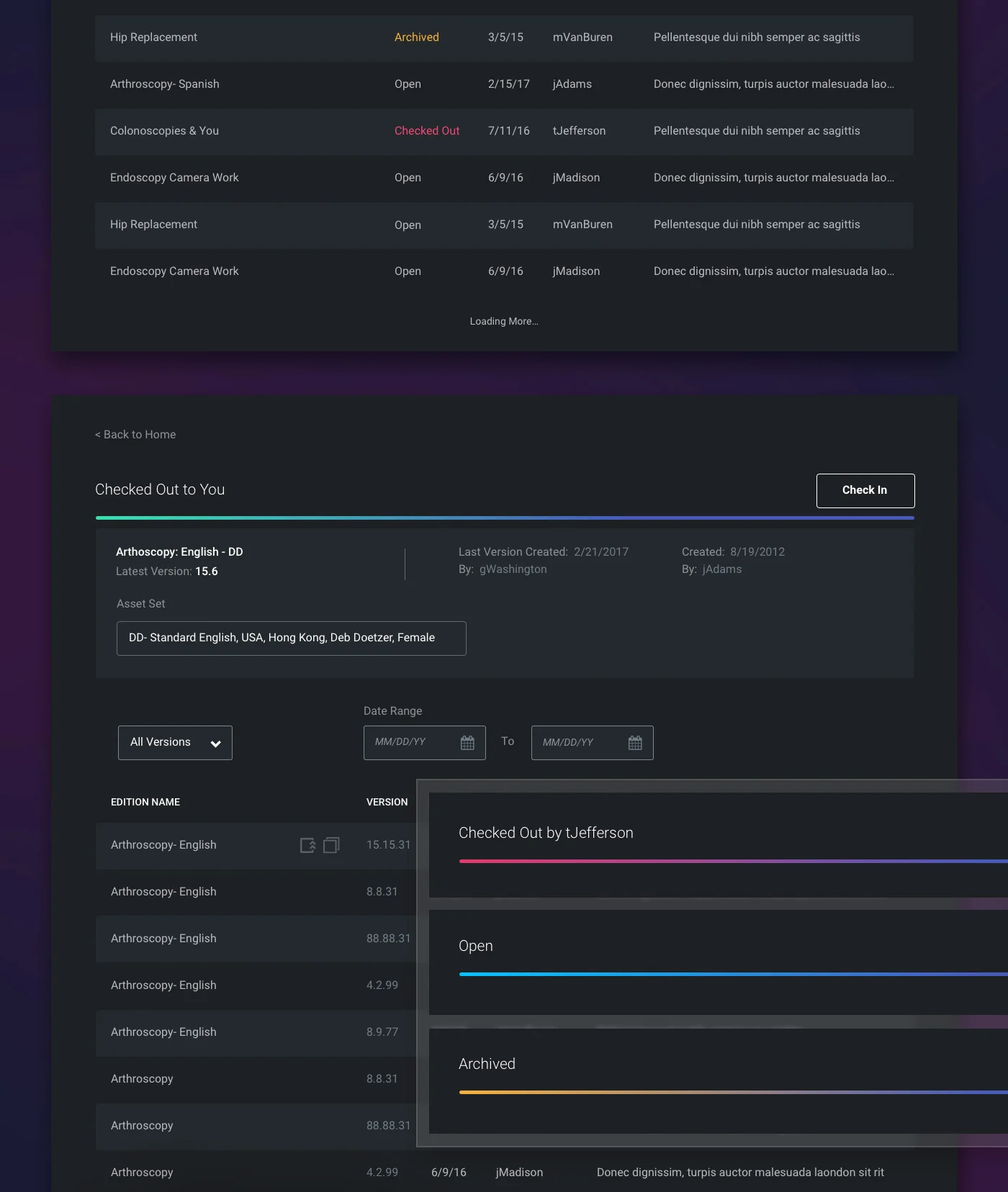Image resolution: width=1008 pixels, height=1192 pixels.
Task: Click the description ending laondon sit rit
Action: [740, 1173]
